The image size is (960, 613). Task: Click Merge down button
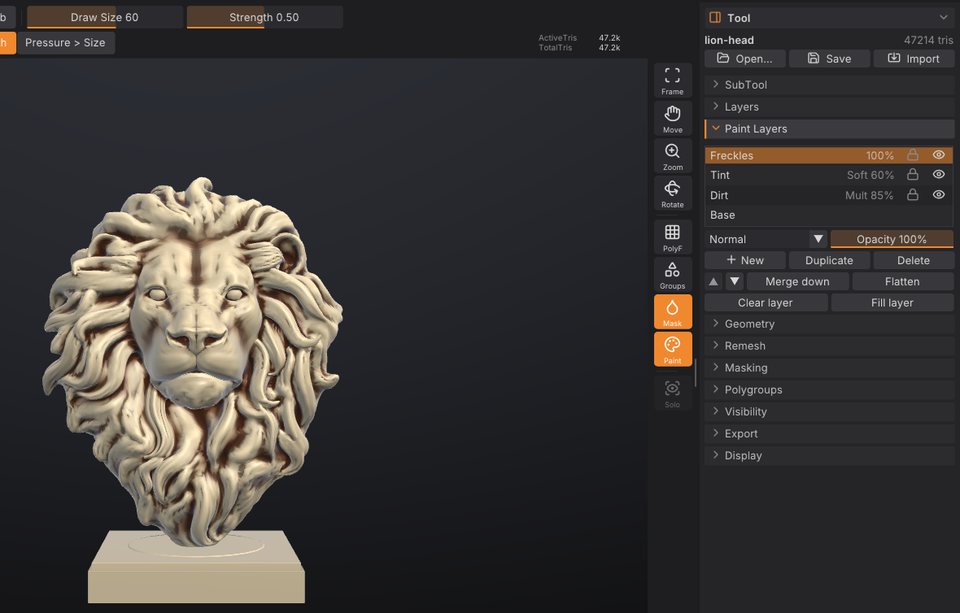(798, 282)
